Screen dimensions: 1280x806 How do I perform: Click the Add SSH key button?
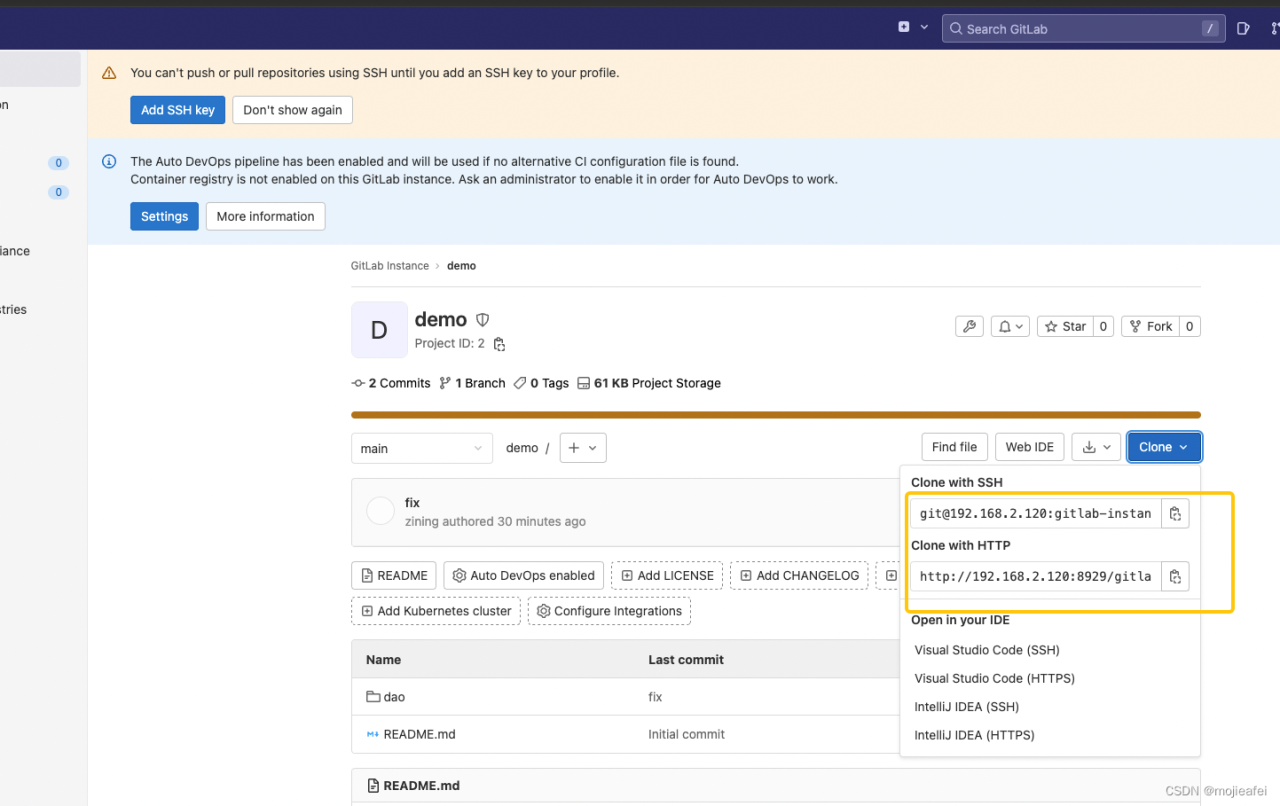[x=177, y=110]
